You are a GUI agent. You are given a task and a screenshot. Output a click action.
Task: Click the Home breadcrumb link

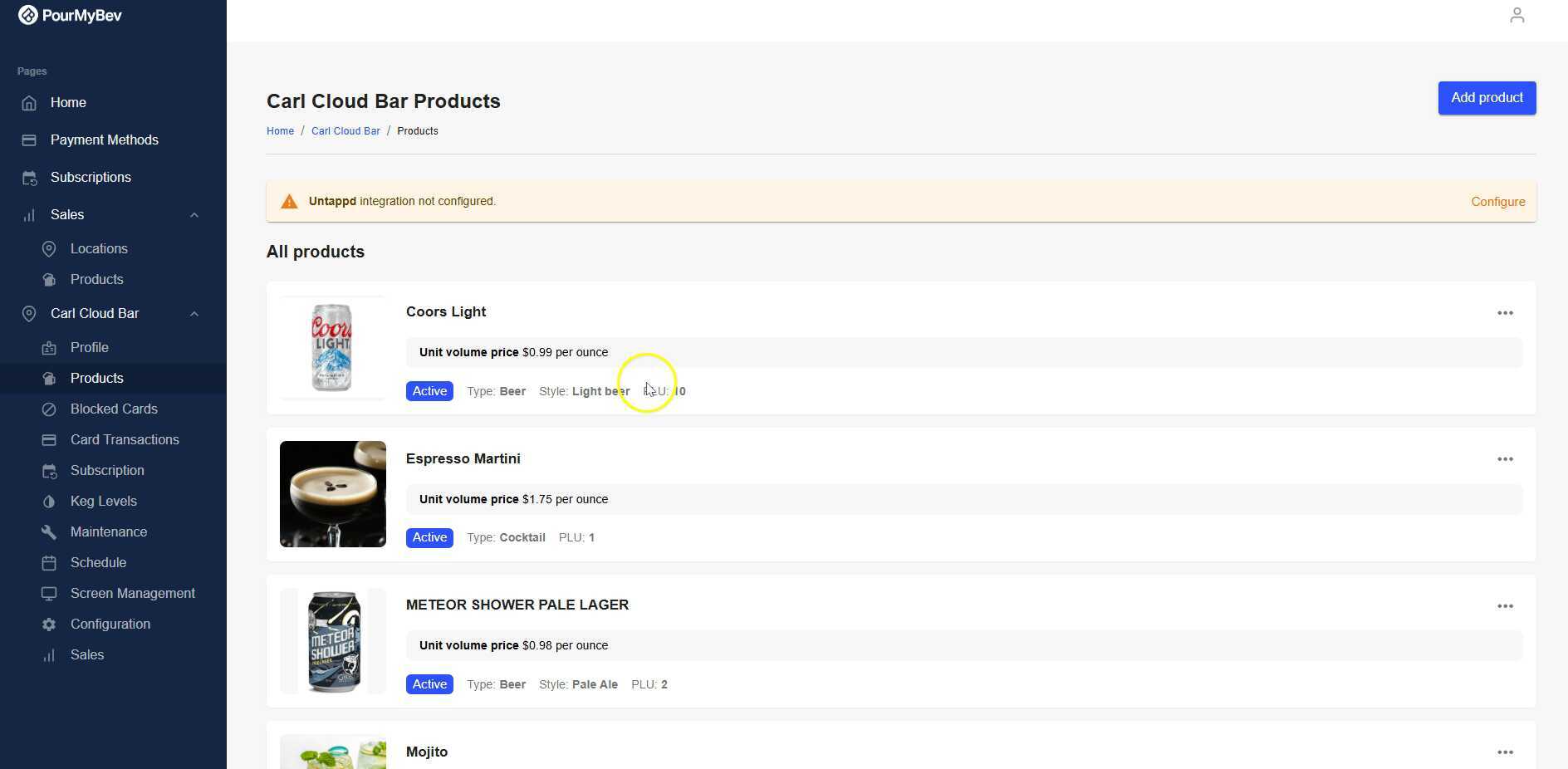[280, 131]
